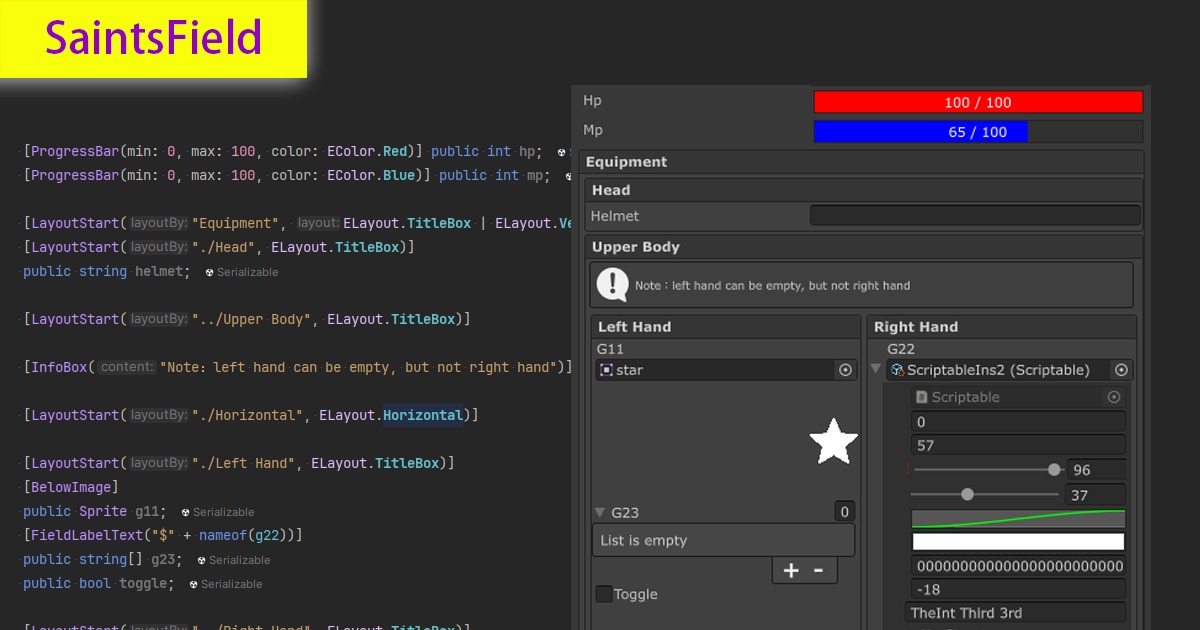Click the highlighted Horizontal token in code
This screenshot has height=630, width=1200.
[x=423, y=415]
